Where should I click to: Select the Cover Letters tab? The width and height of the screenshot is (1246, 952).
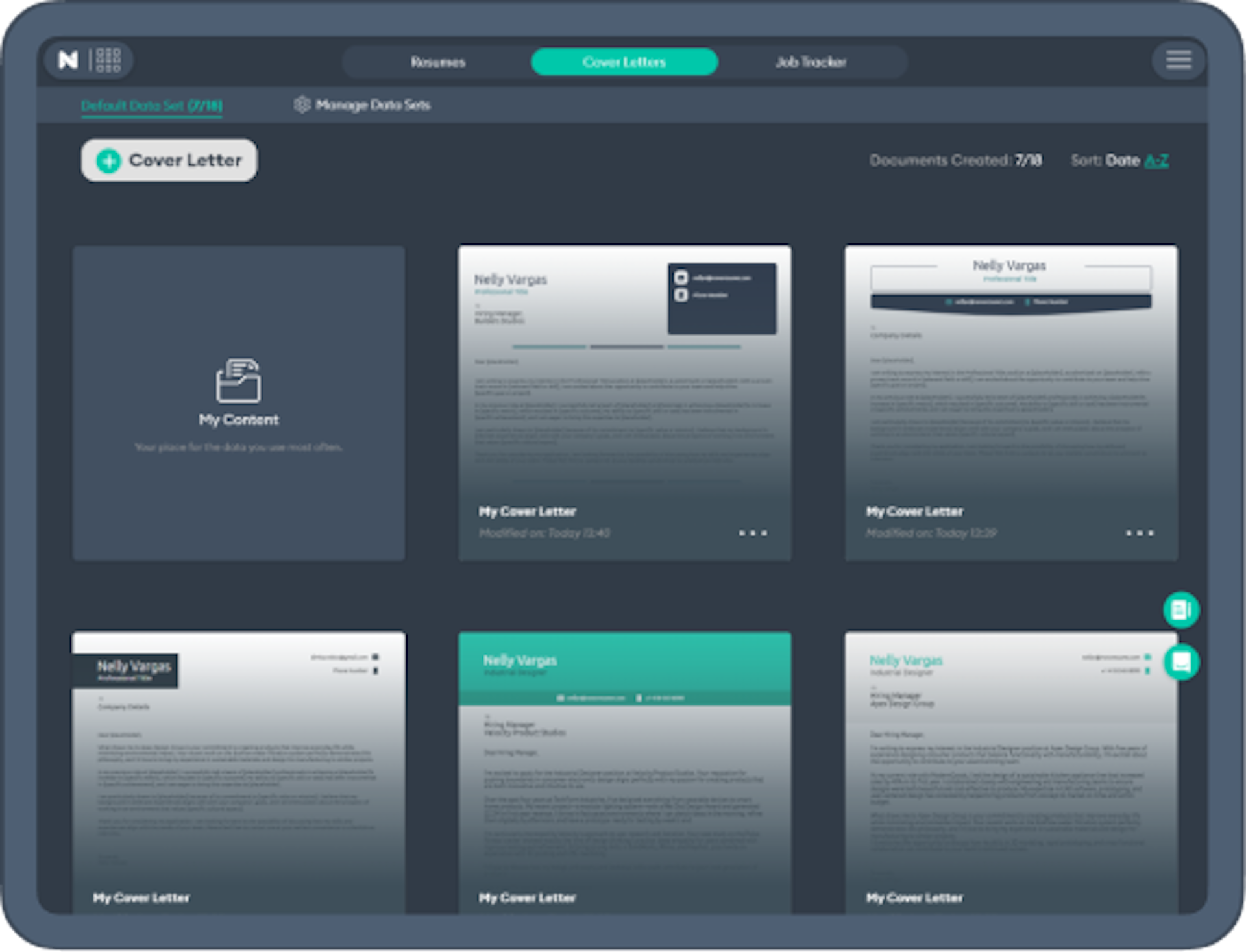click(624, 62)
